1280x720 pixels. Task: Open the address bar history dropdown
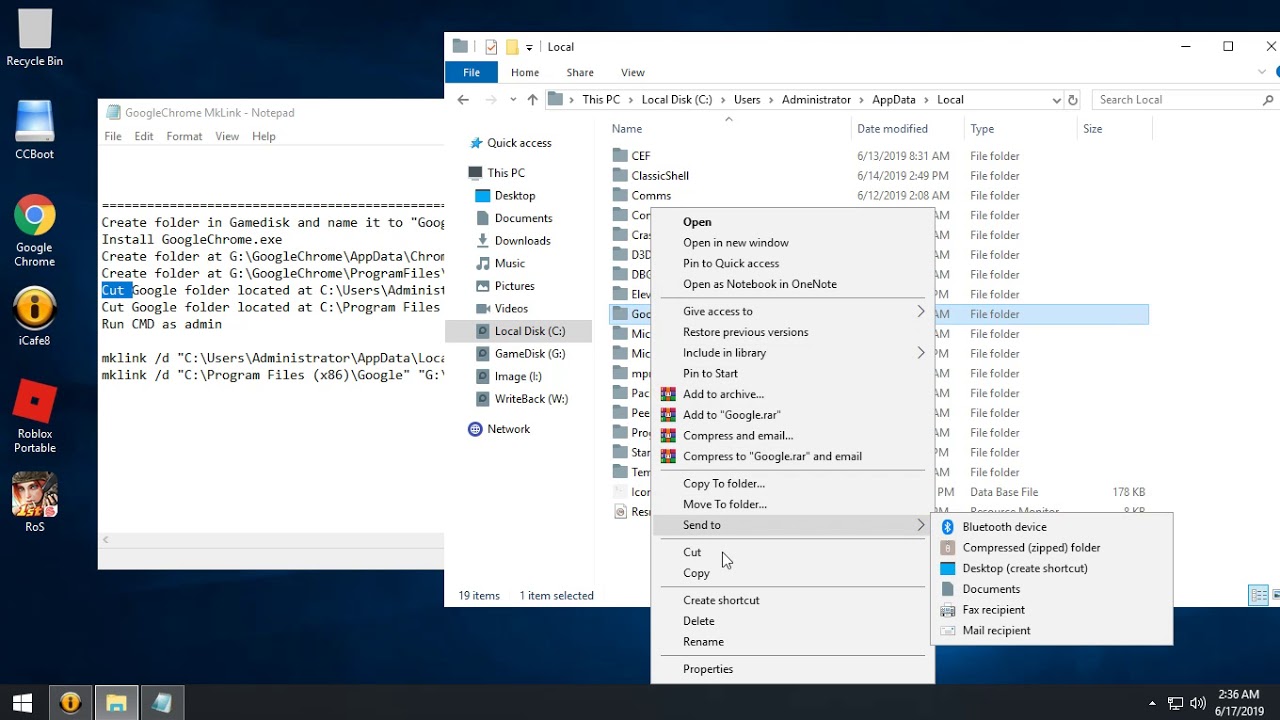(x=1056, y=100)
